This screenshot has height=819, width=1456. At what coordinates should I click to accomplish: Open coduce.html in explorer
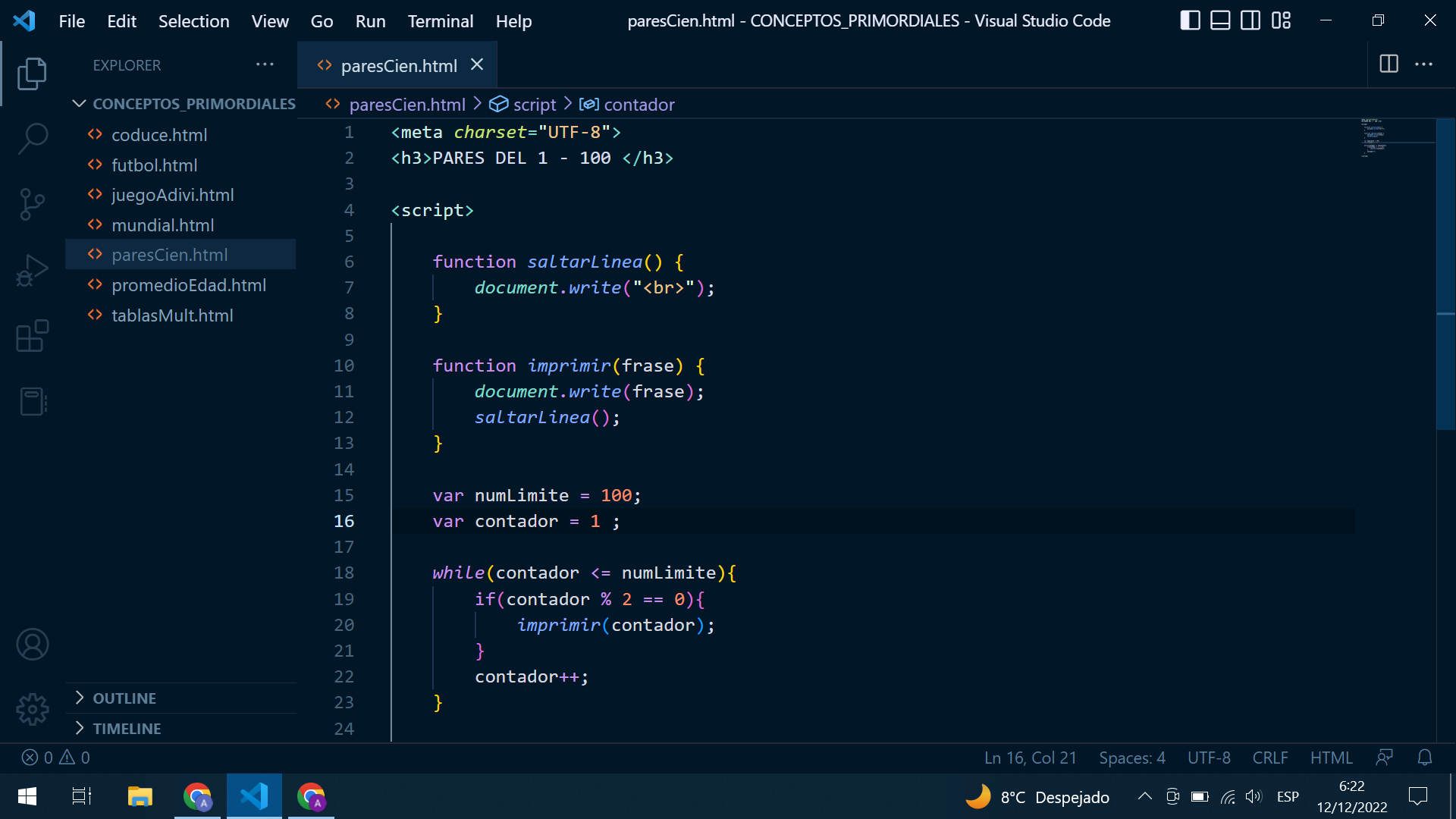pyautogui.click(x=180, y=135)
